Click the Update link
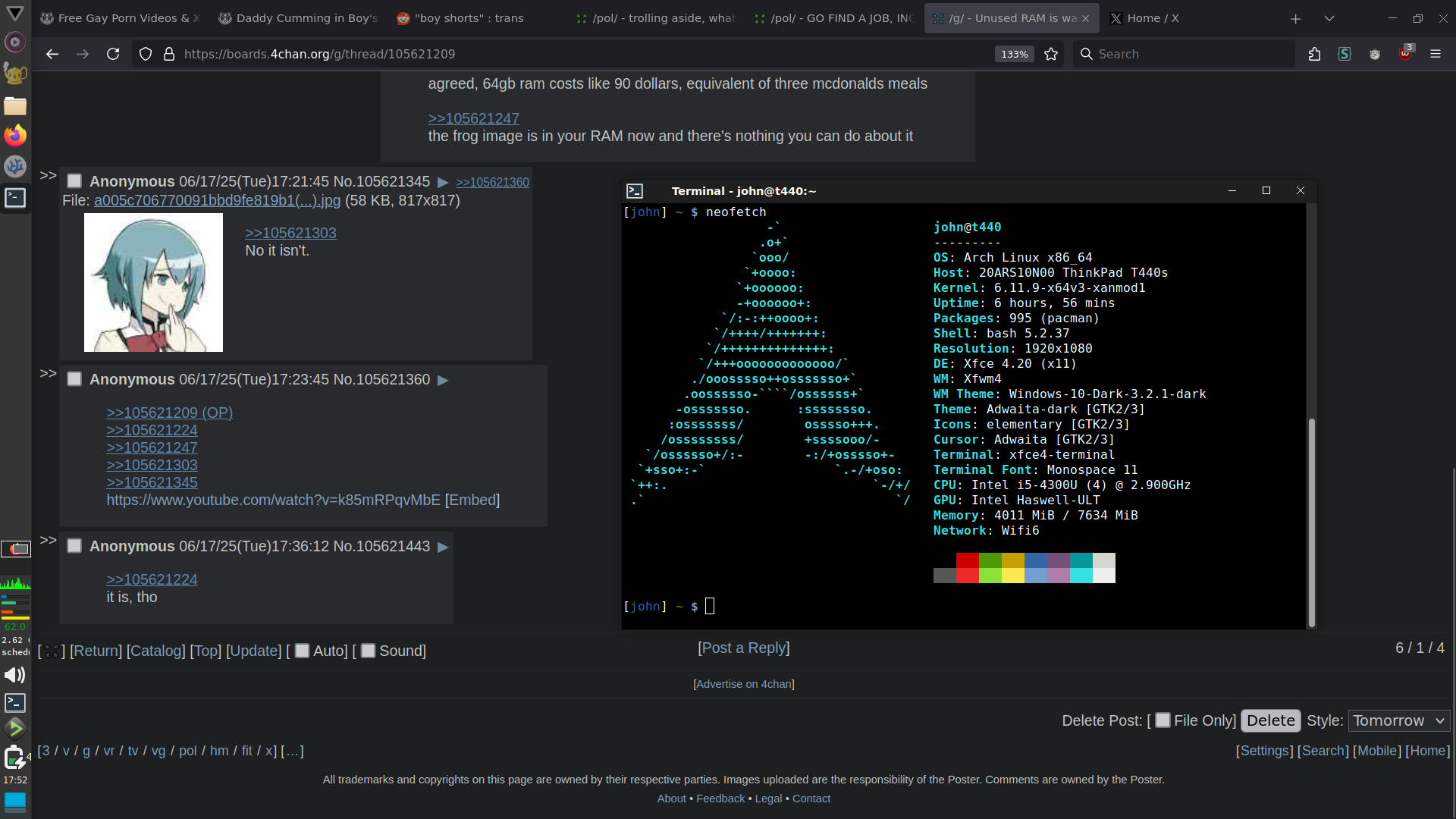Image resolution: width=1456 pixels, height=819 pixels. [254, 651]
